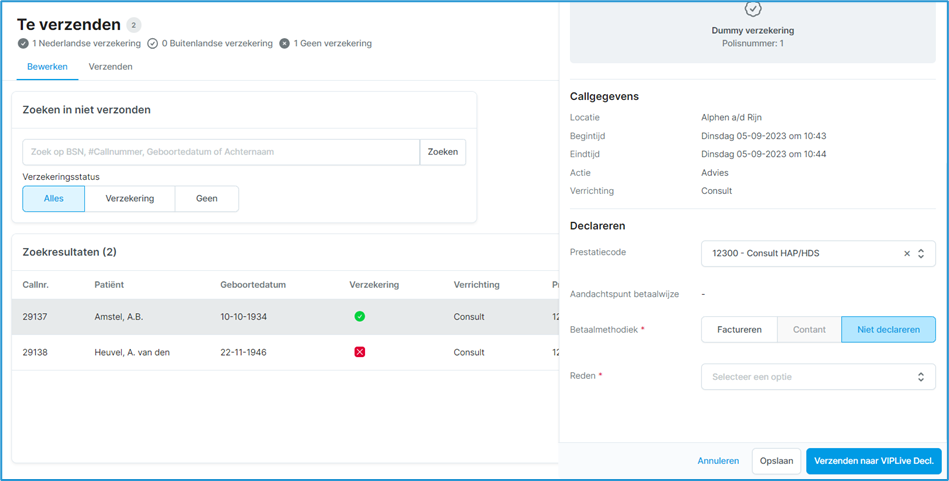Screen dimensions: 949x481
Task: Select Niet declareren payment method
Action: click(x=888, y=329)
